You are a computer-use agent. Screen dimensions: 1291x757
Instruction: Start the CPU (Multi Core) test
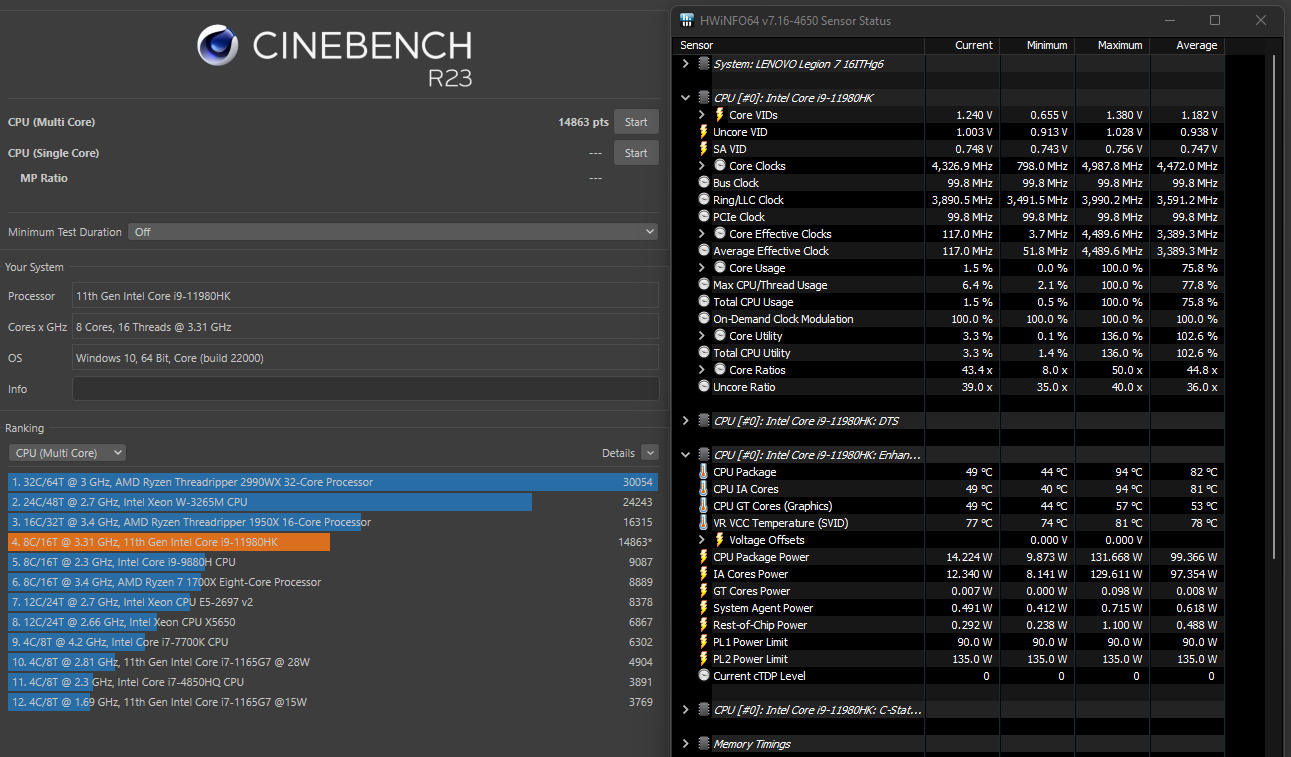(636, 122)
